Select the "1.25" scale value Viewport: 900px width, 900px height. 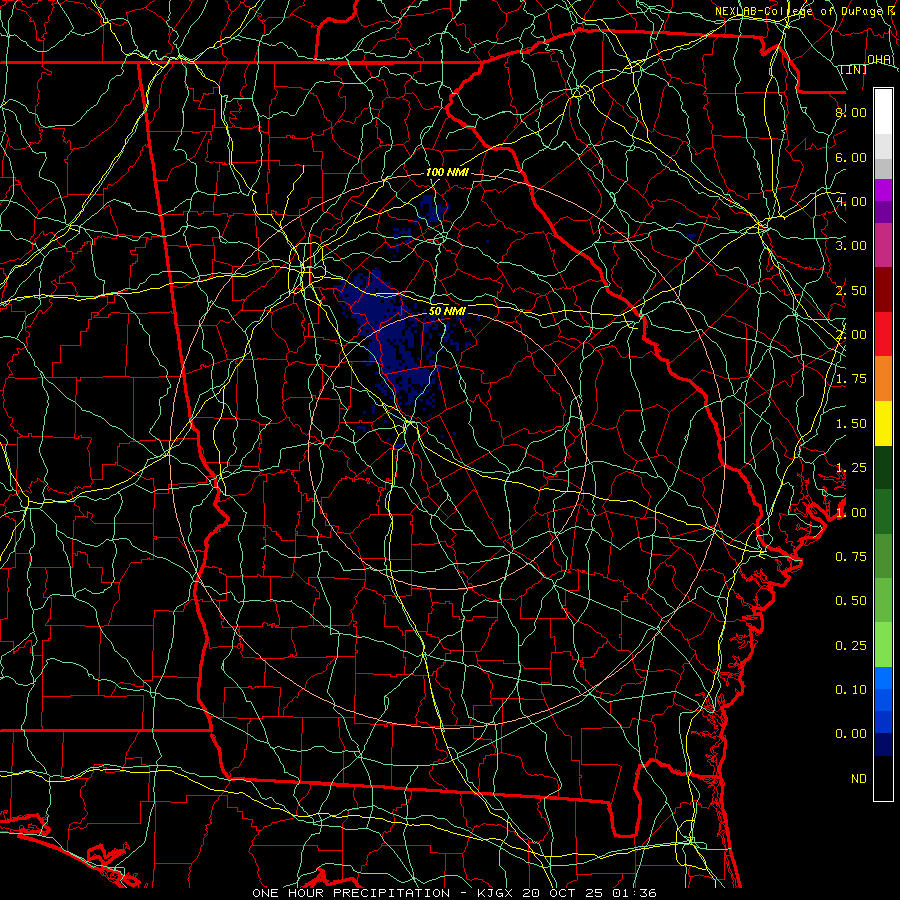coord(851,468)
